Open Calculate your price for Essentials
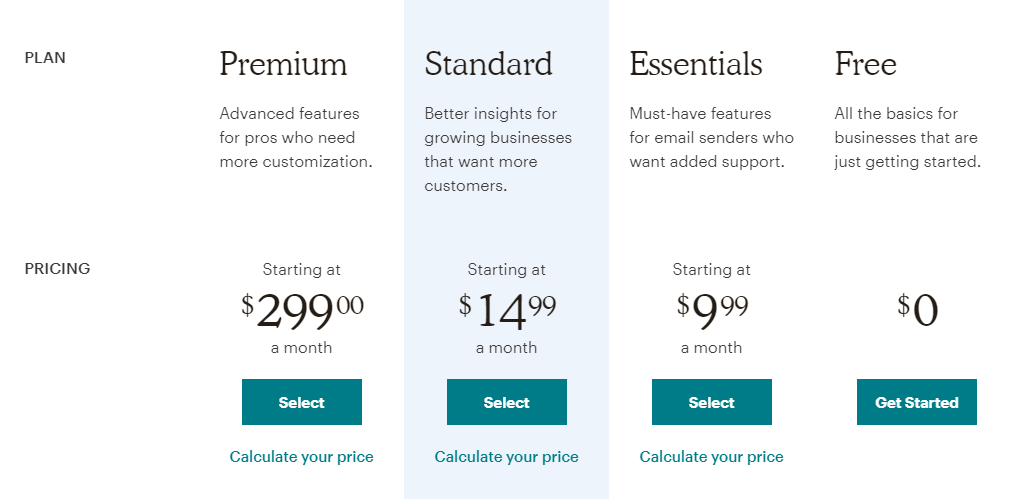This screenshot has width=1017, height=499. point(712,457)
